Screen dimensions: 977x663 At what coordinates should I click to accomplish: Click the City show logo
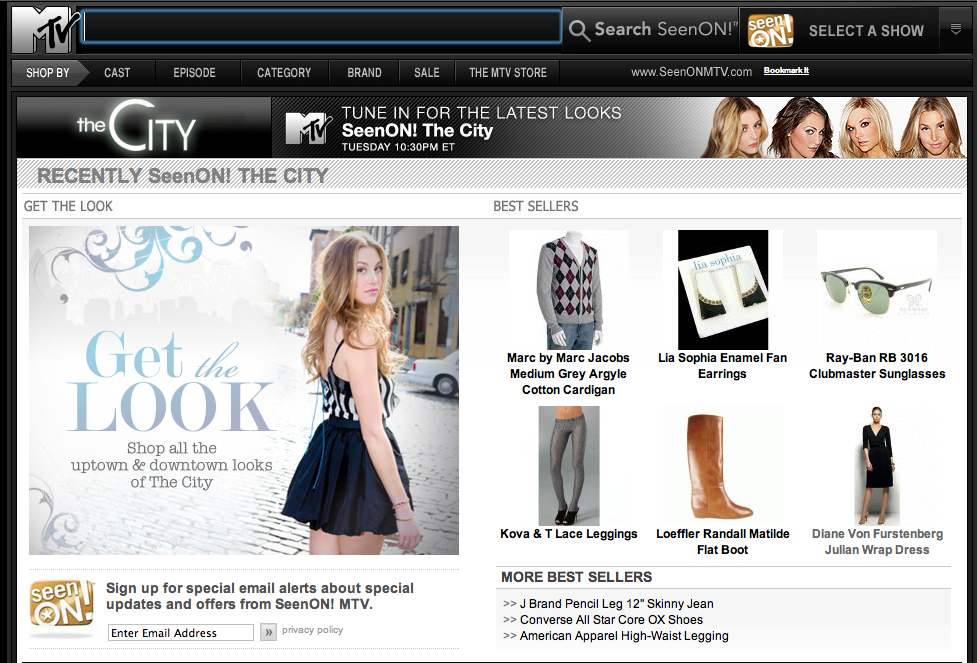point(137,126)
